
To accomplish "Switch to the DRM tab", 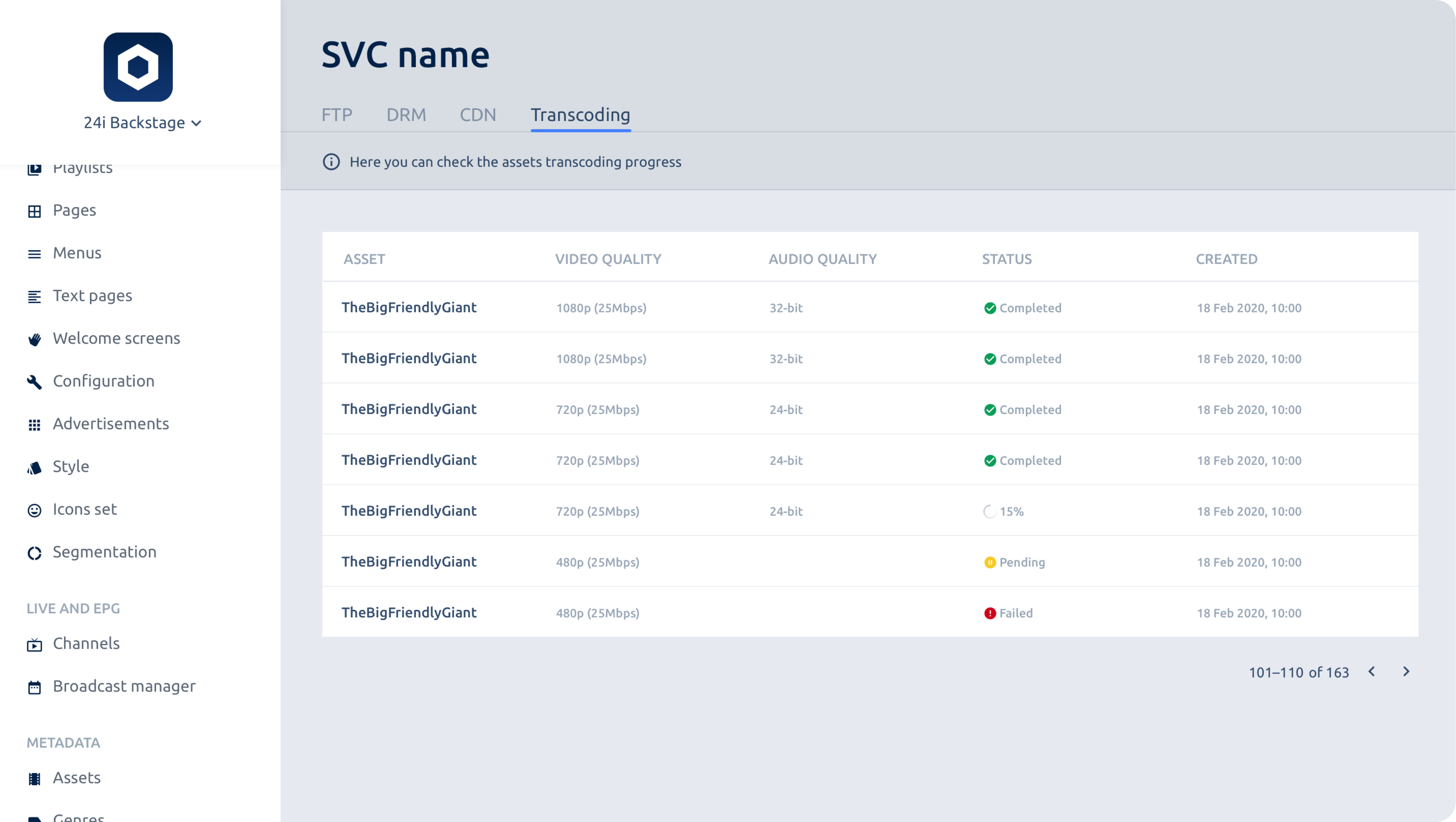I will pos(406,115).
